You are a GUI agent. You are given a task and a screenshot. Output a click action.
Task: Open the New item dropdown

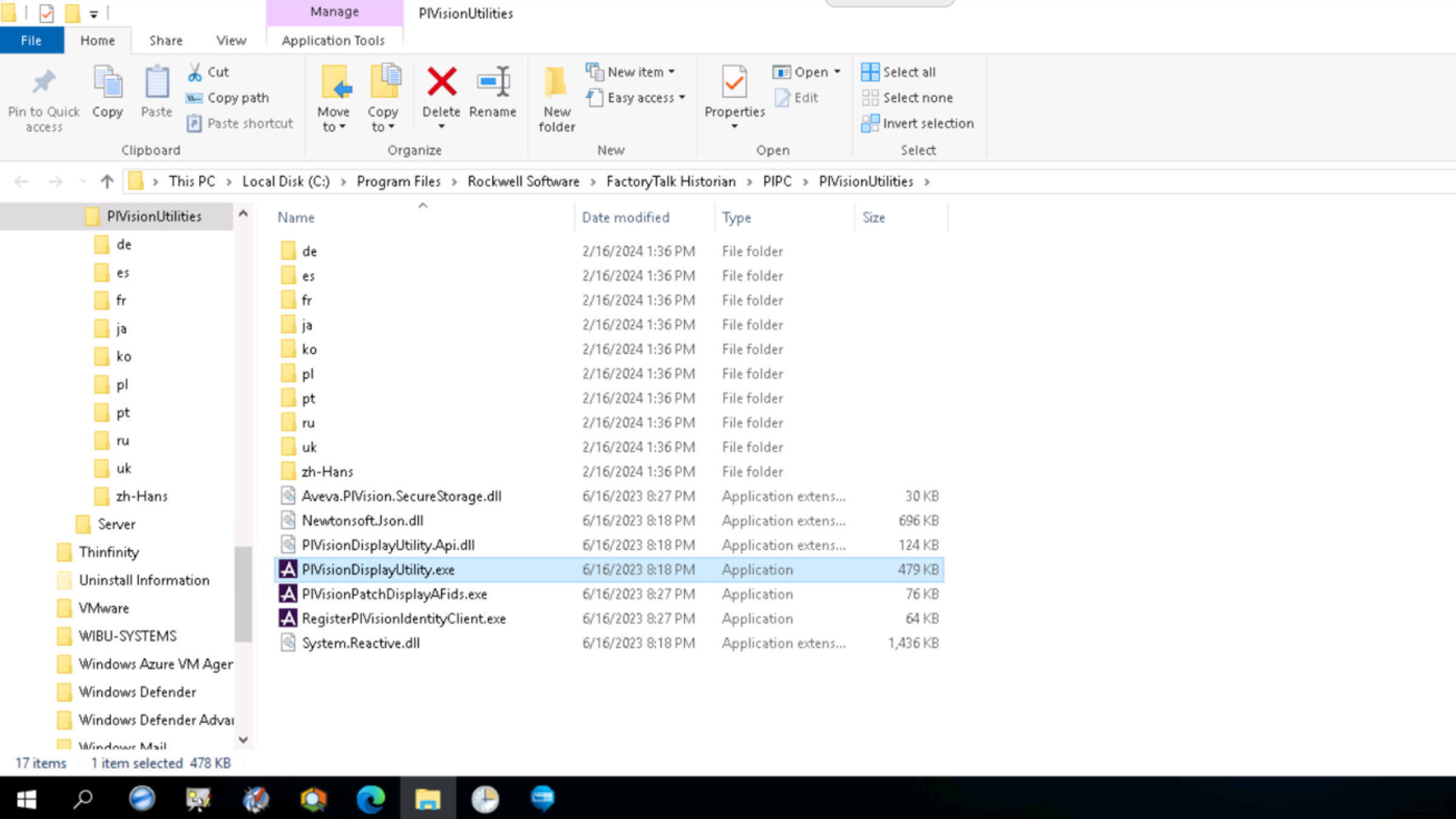point(631,72)
